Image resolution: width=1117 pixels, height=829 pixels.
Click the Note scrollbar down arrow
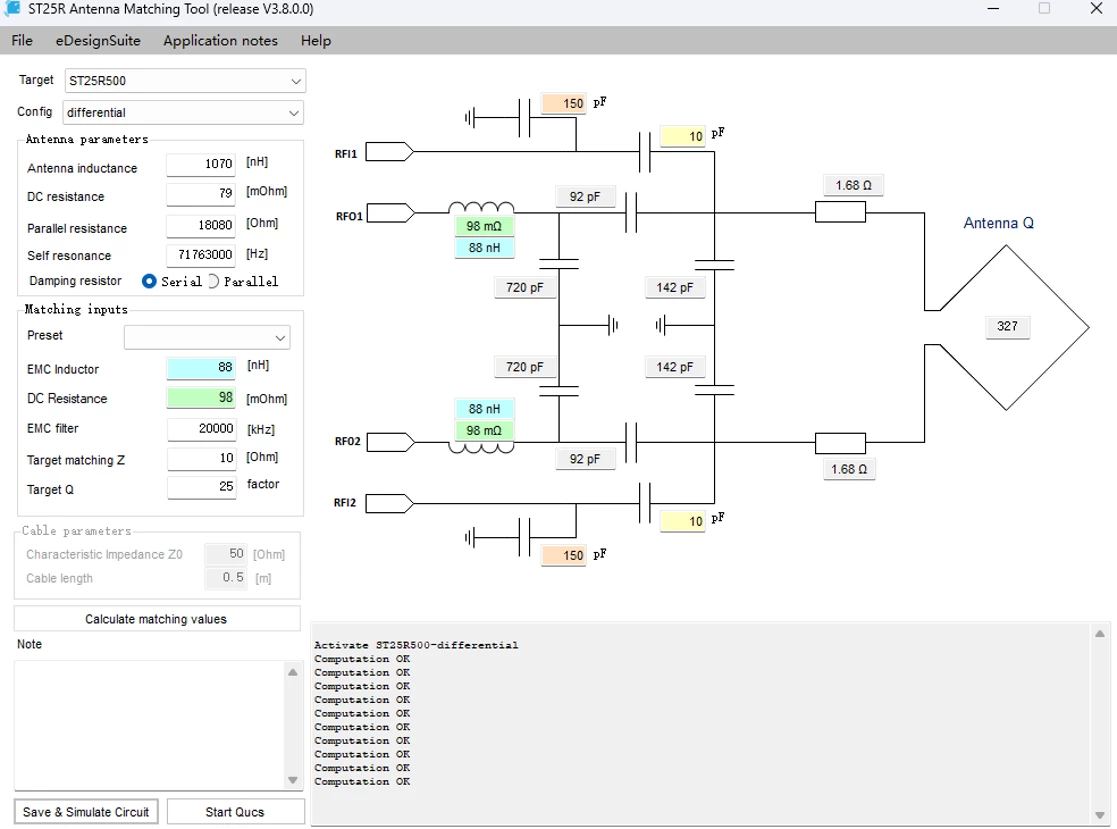tap(293, 780)
